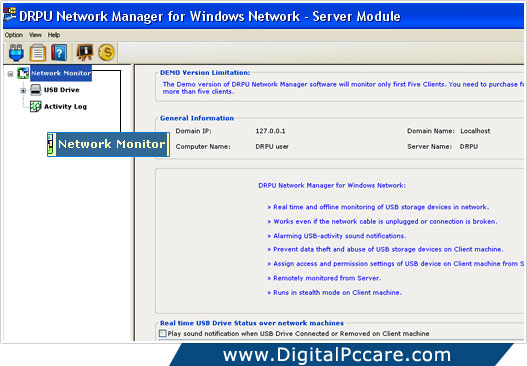Click the Computer Name label
527x366 pixels.
coord(203,147)
